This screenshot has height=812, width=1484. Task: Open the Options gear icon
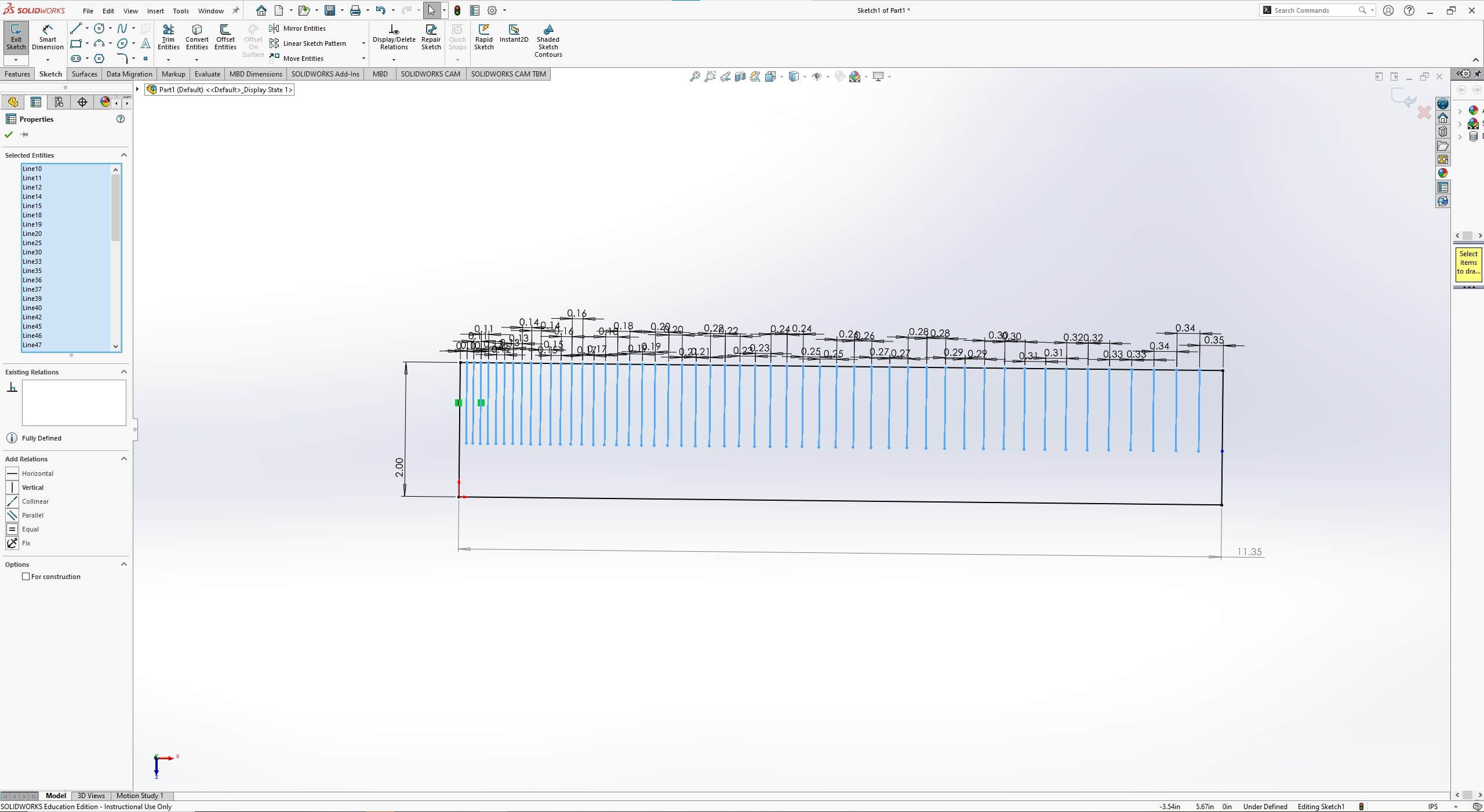coord(492,10)
